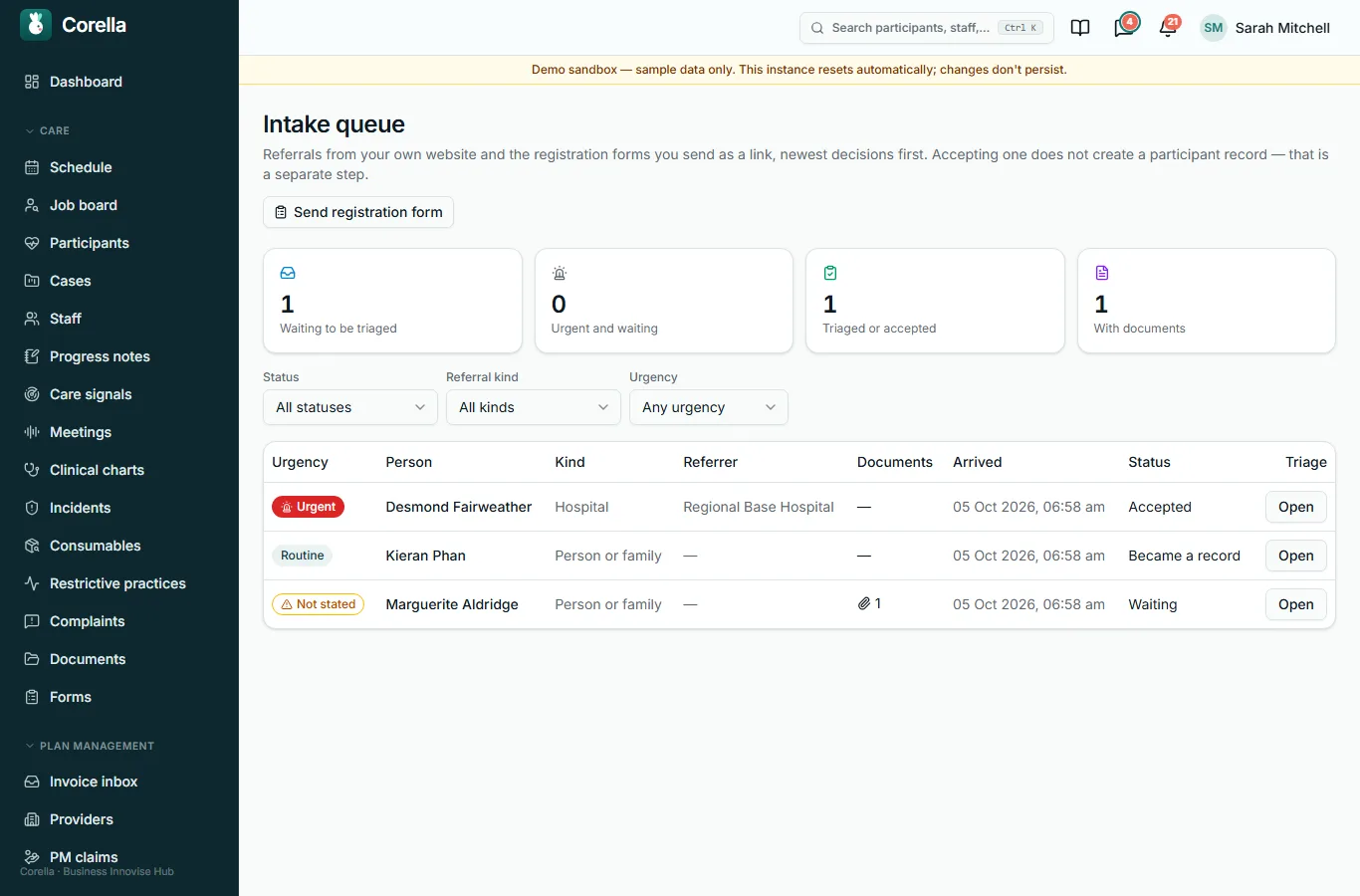Open triage for Kieran Phan

click(1296, 556)
